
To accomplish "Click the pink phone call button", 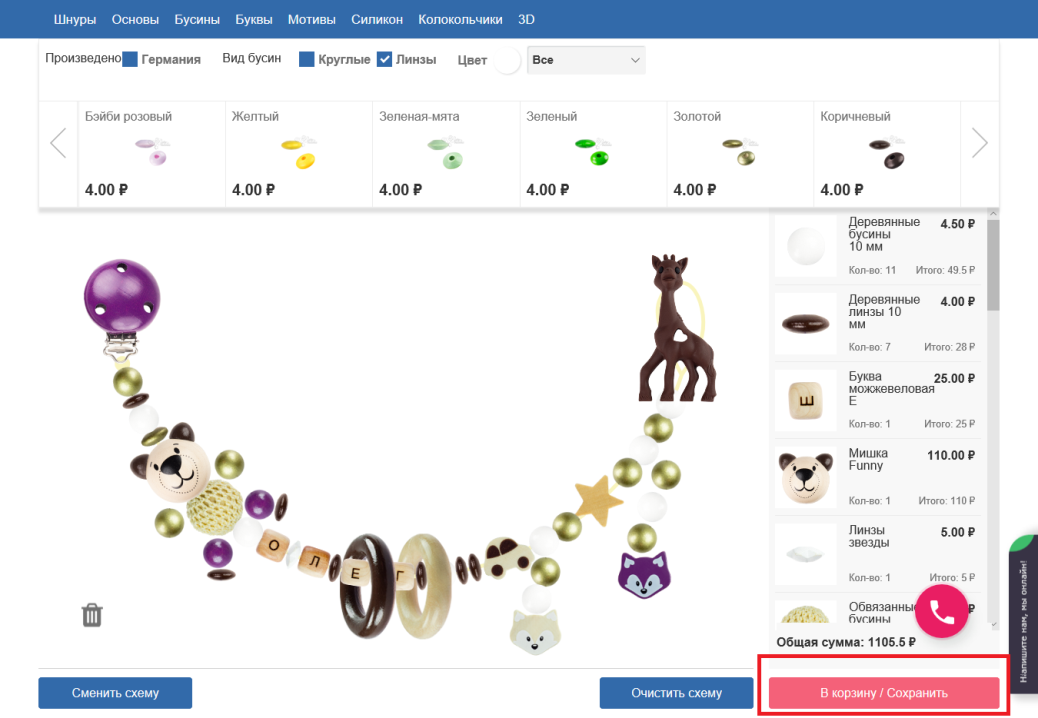I will 941,611.
